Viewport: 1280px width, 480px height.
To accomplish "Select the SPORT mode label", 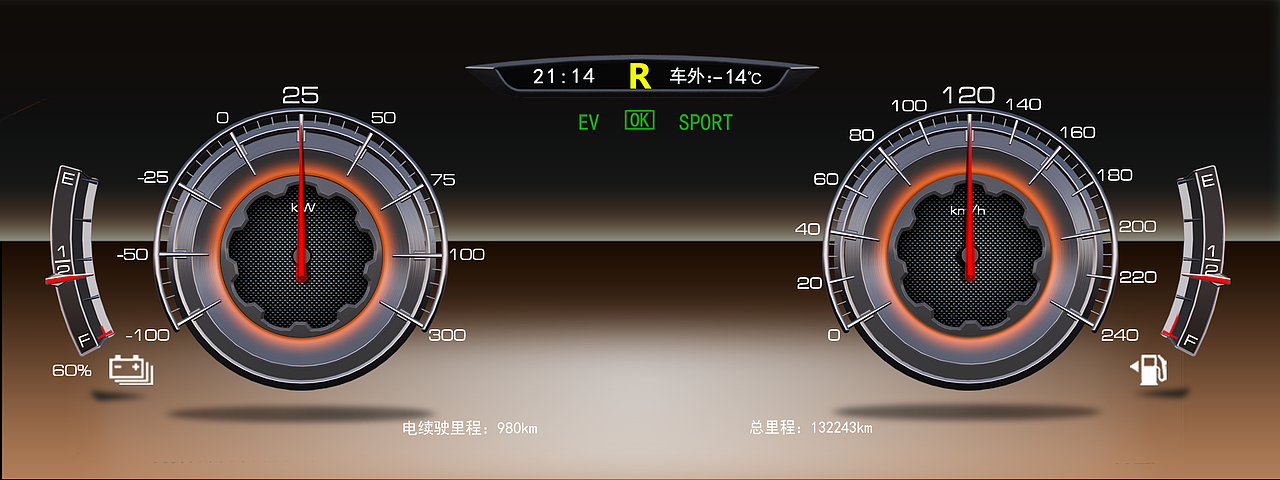I will [705, 123].
